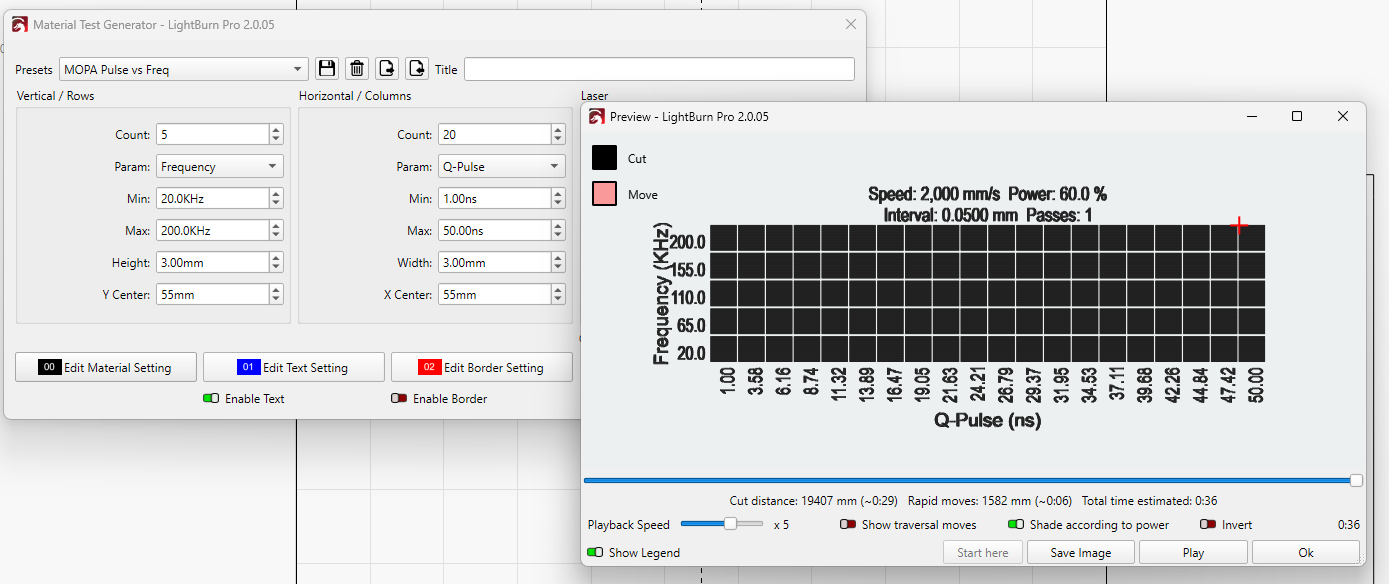This screenshot has height=584, width=1389.
Task: Click into the Title text field
Action: [x=658, y=69]
